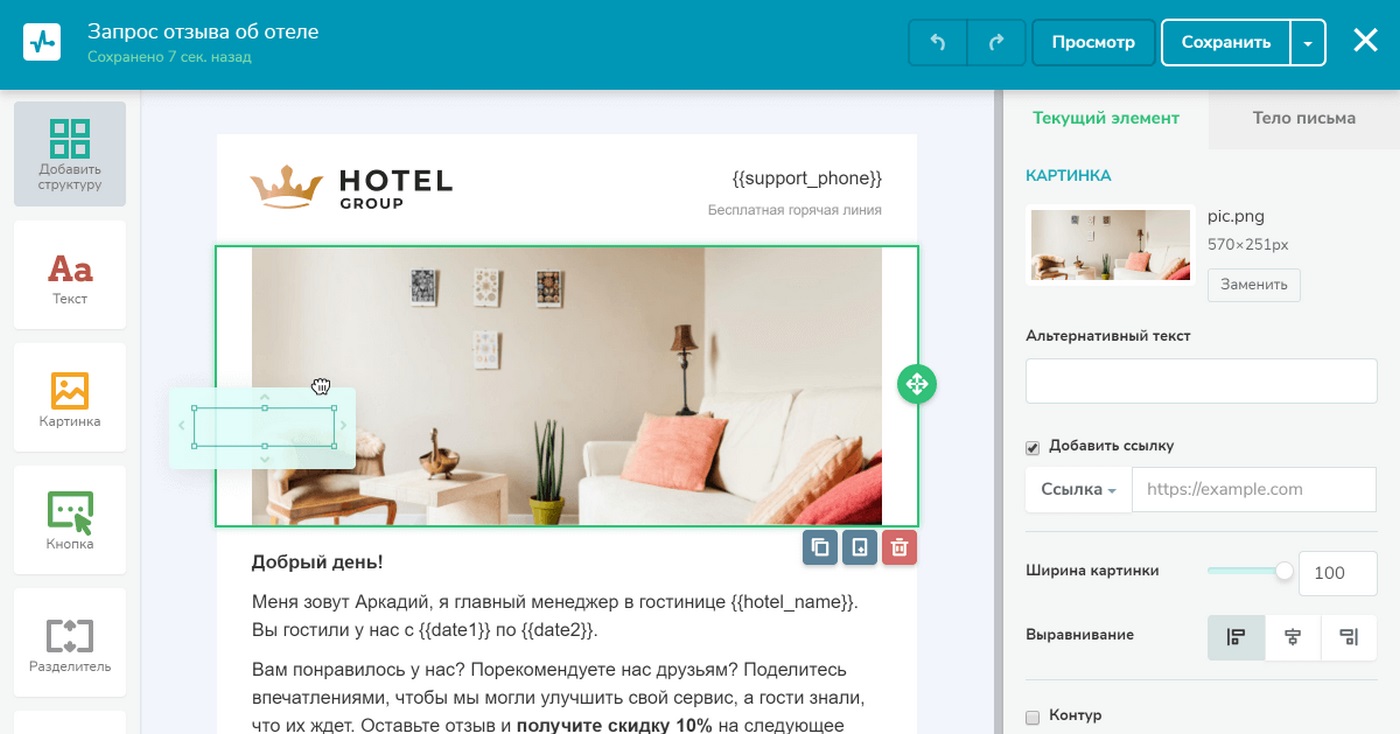This screenshot has width=1400, height=734.
Task: Align the image to the left
Action: click(1236, 637)
